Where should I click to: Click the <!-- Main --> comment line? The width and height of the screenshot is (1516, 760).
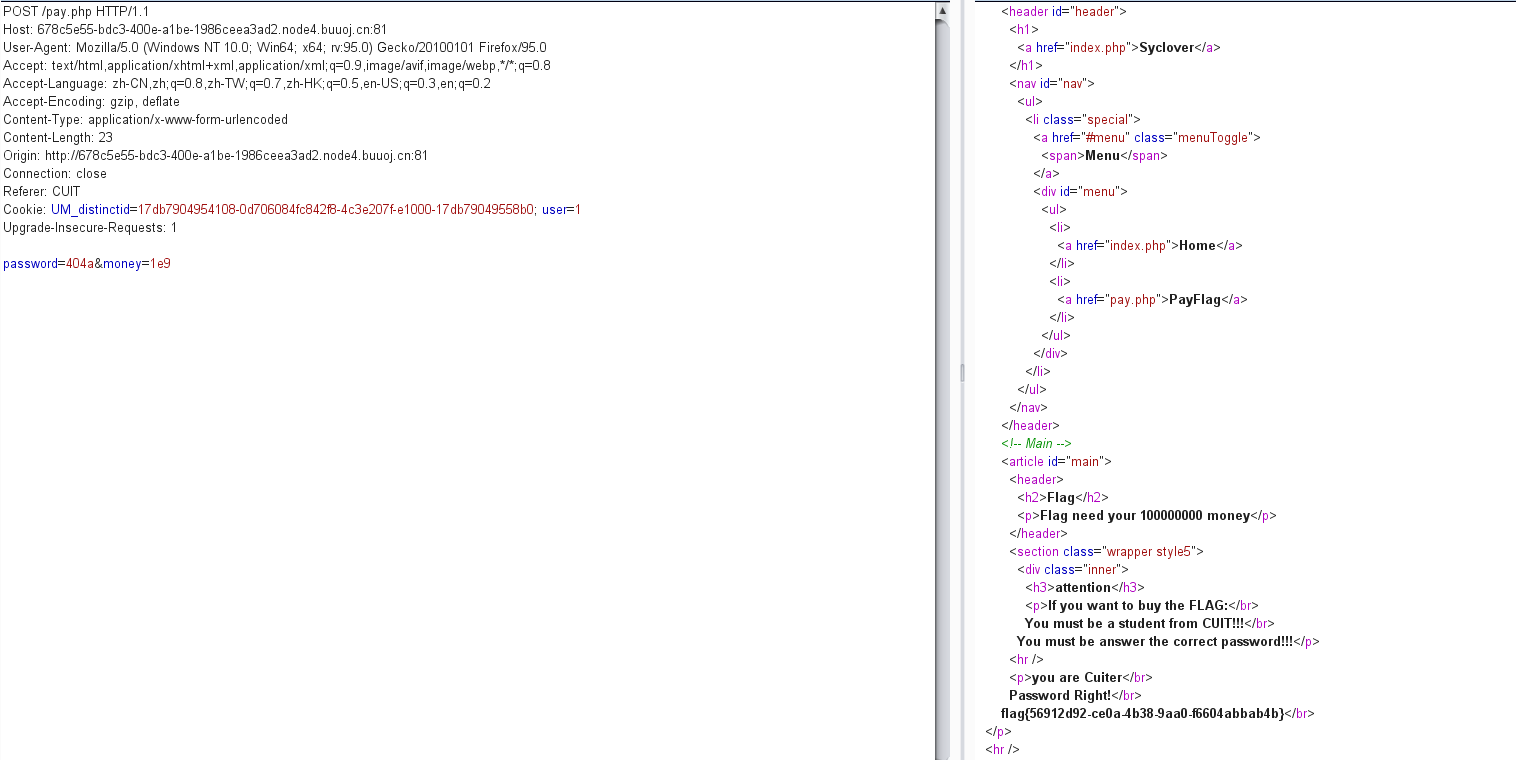click(x=1036, y=444)
